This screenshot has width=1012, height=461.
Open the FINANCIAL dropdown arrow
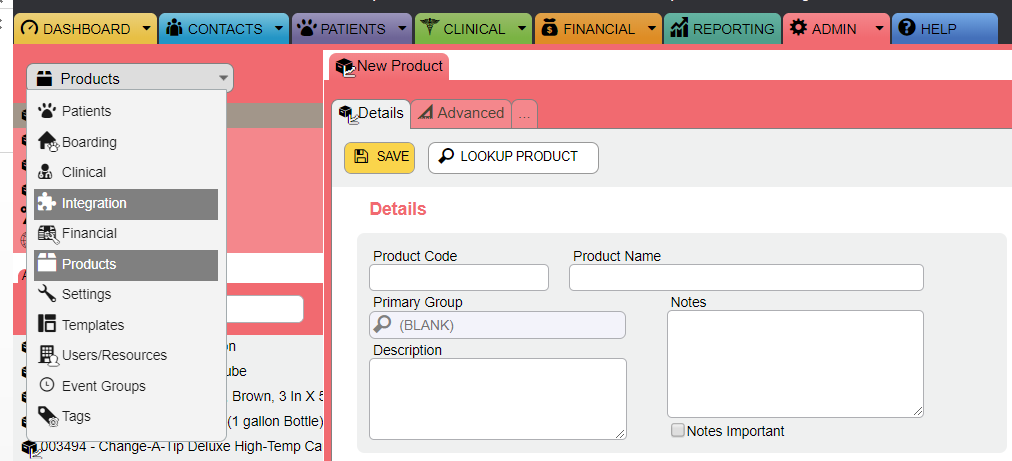click(651, 29)
